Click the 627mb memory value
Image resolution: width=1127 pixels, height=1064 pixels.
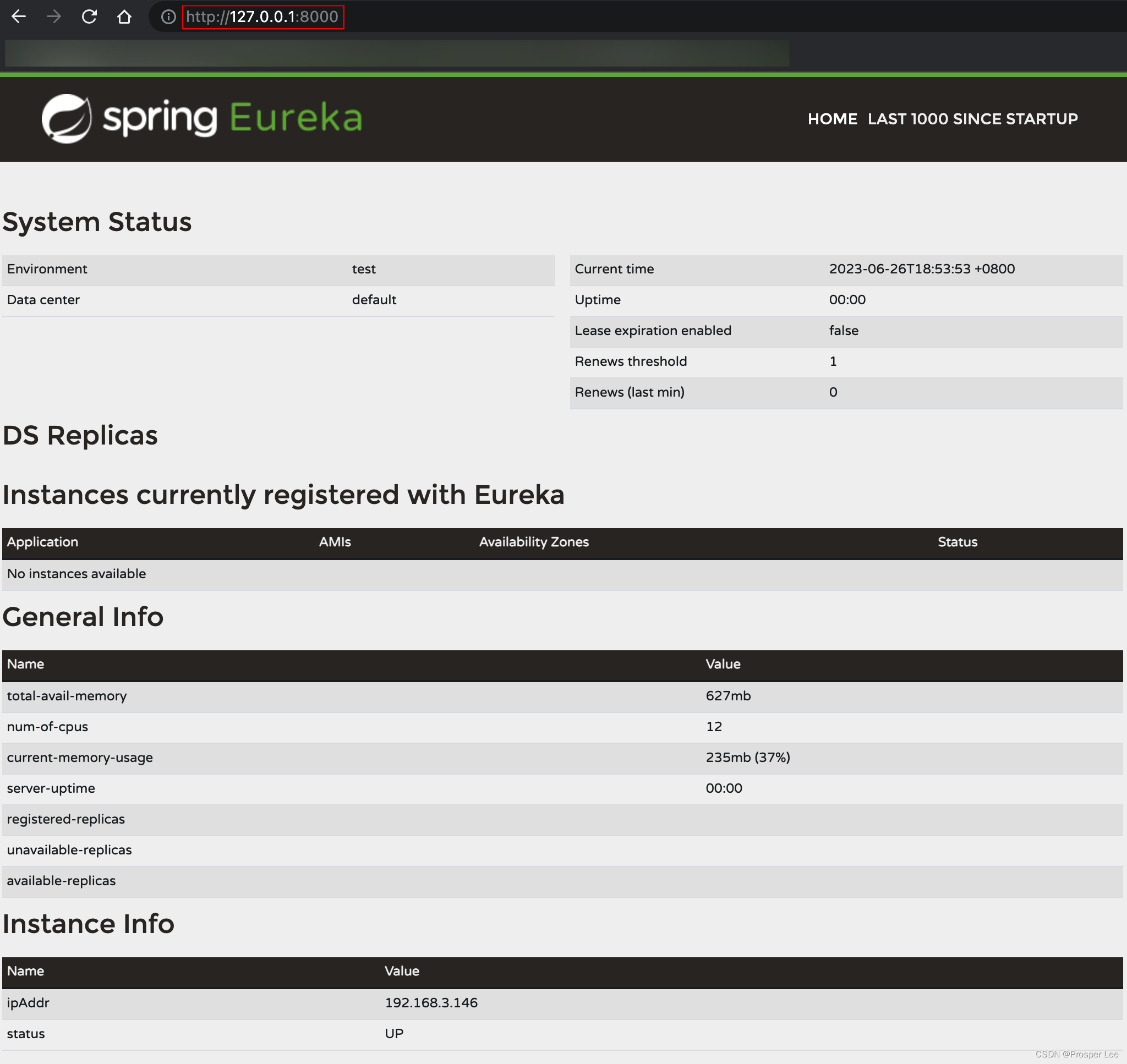pyautogui.click(x=727, y=696)
